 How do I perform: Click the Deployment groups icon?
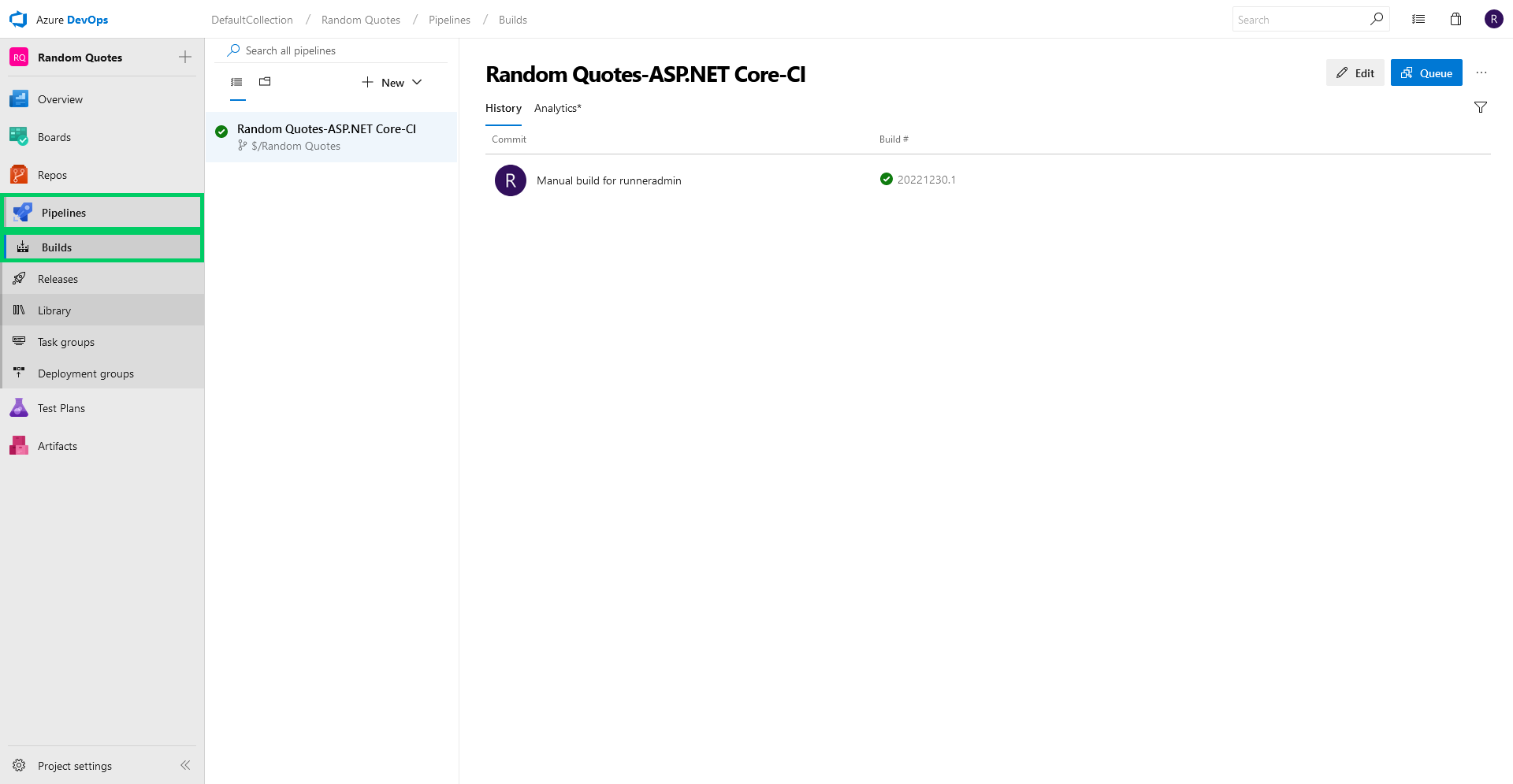[19, 372]
